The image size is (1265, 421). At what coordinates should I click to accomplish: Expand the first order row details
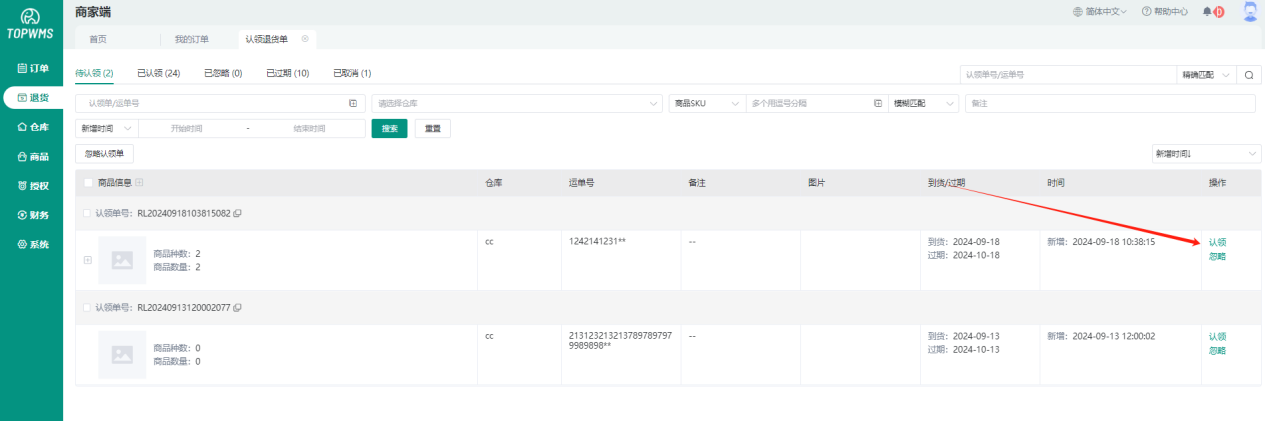[88, 260]
